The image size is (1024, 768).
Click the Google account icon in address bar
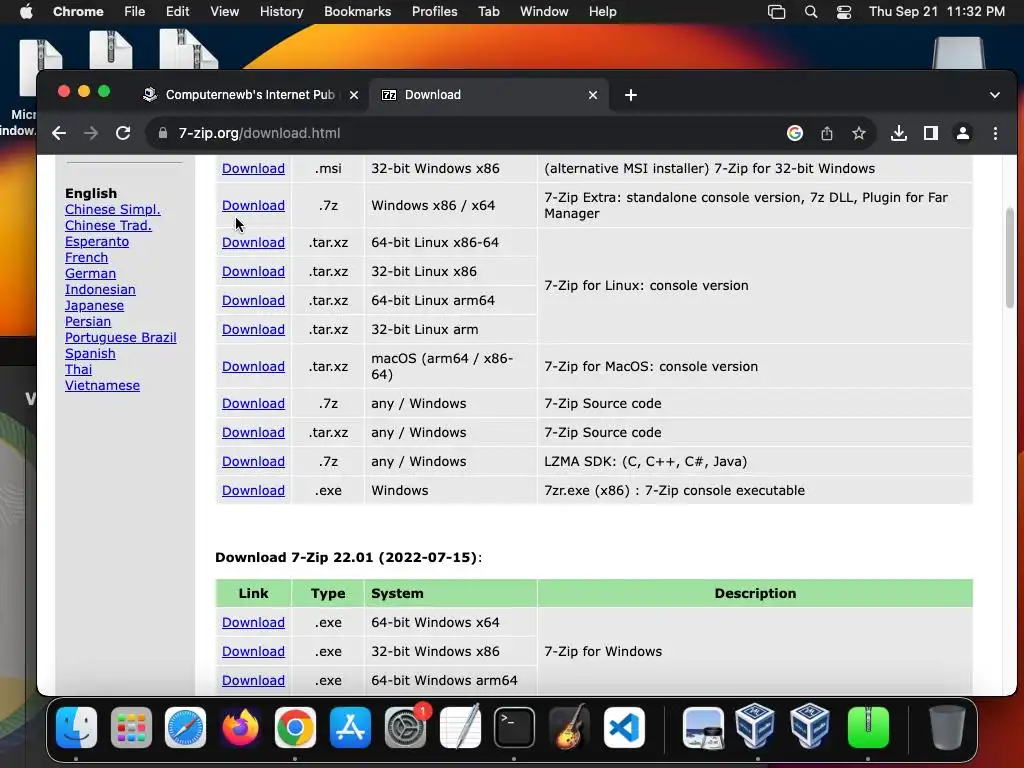(795, 133)
